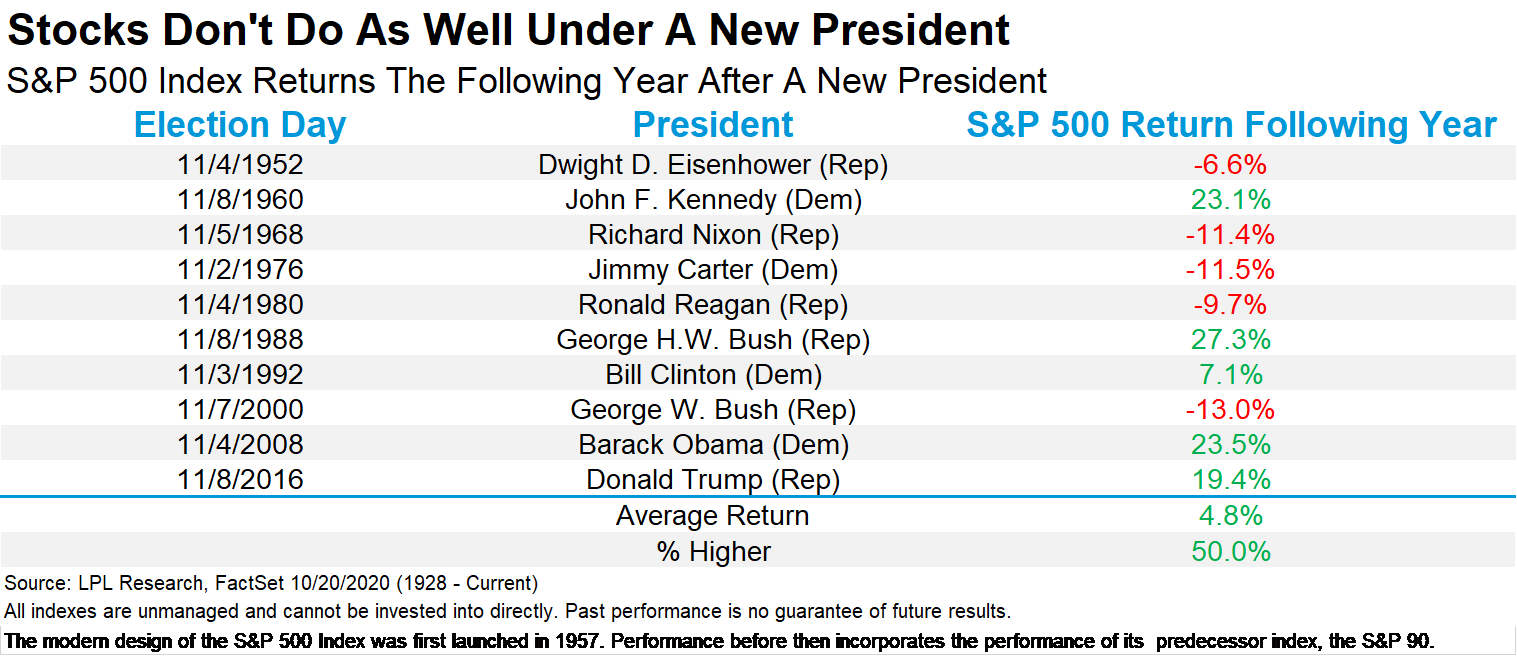
Task: Select the 11/7/2000 election date cell
Action: (240, 410)
